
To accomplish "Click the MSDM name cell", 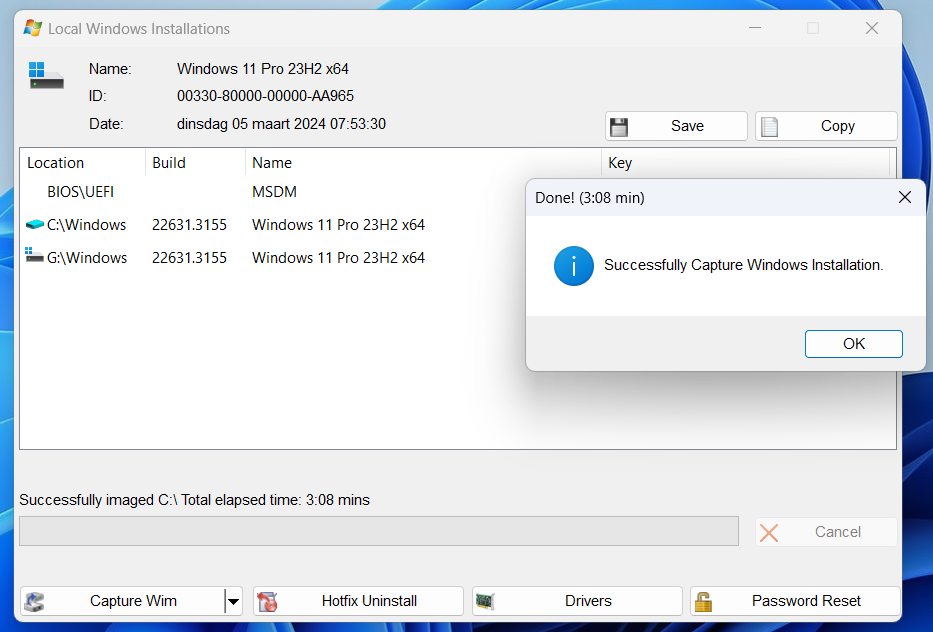I will pos(274,192).
